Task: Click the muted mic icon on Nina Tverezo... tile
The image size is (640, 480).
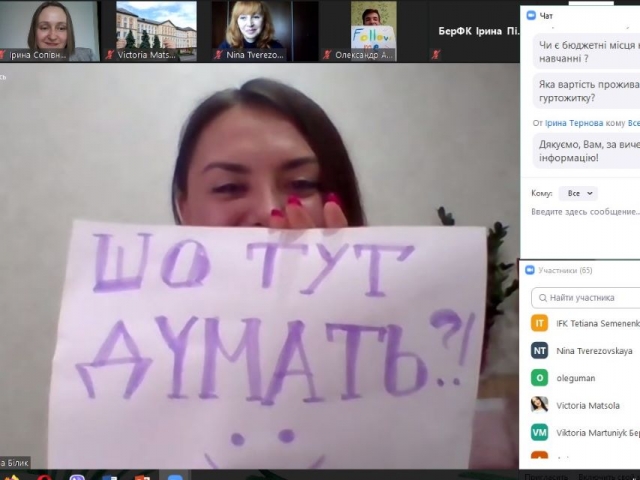Action: 218,55
